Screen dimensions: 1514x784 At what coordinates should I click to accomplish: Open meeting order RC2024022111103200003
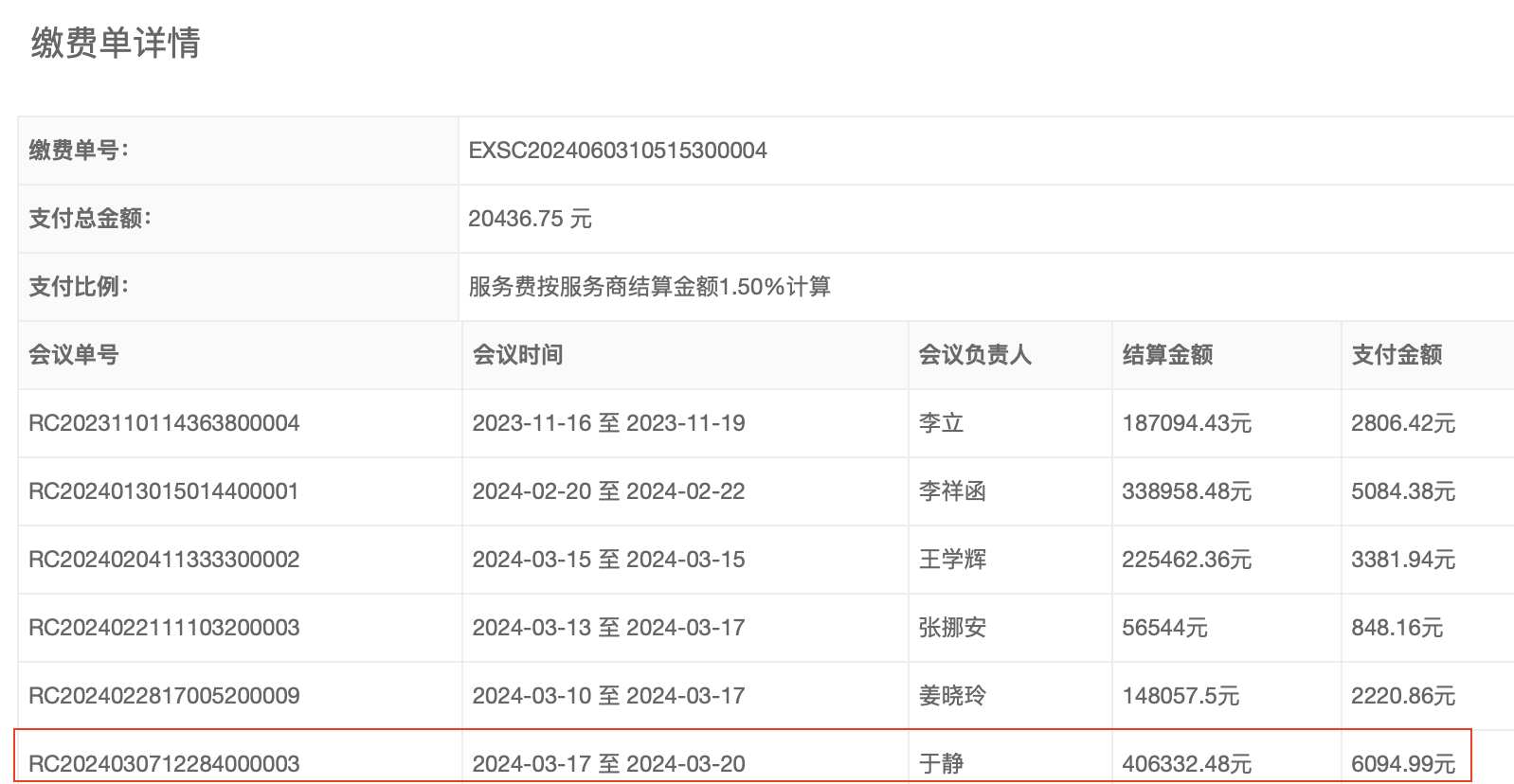(x=164, y=628)
